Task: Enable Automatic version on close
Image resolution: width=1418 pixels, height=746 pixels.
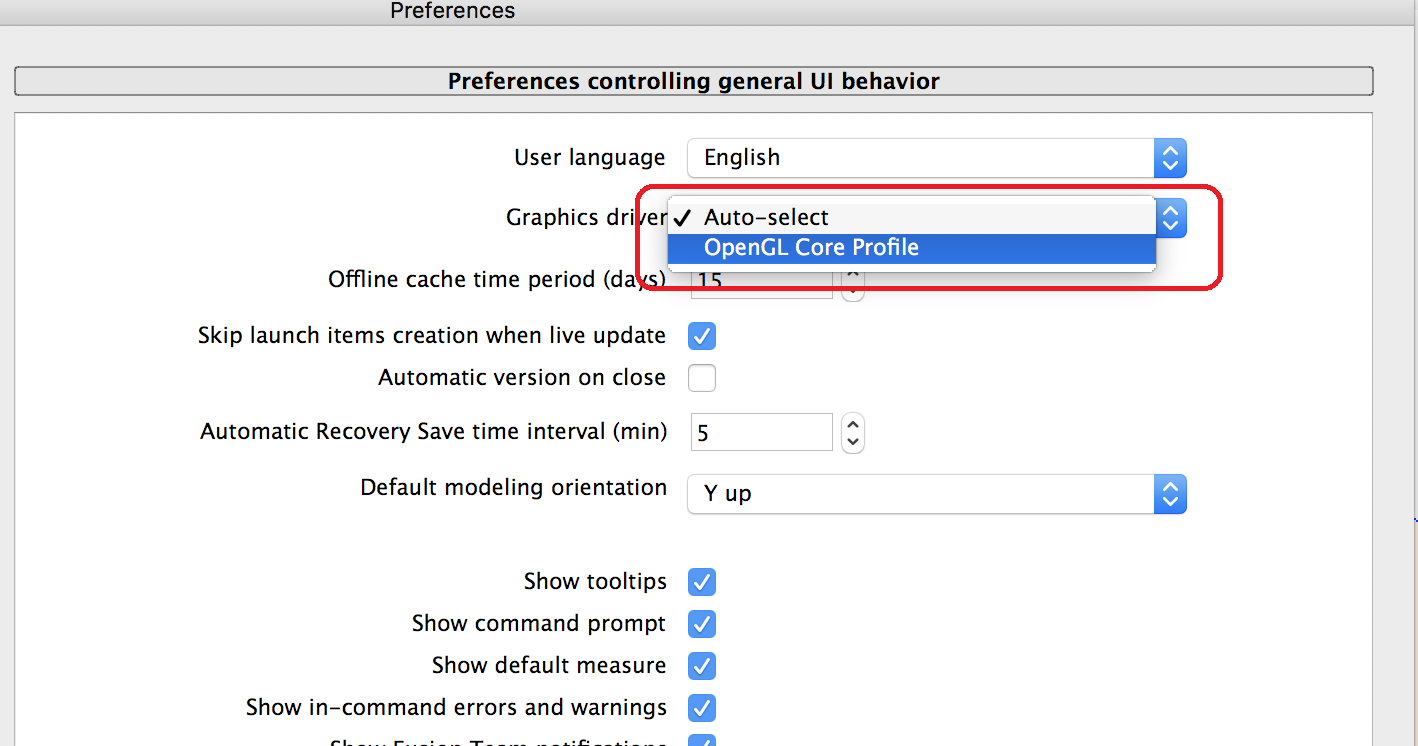Action: coord(702,378)
